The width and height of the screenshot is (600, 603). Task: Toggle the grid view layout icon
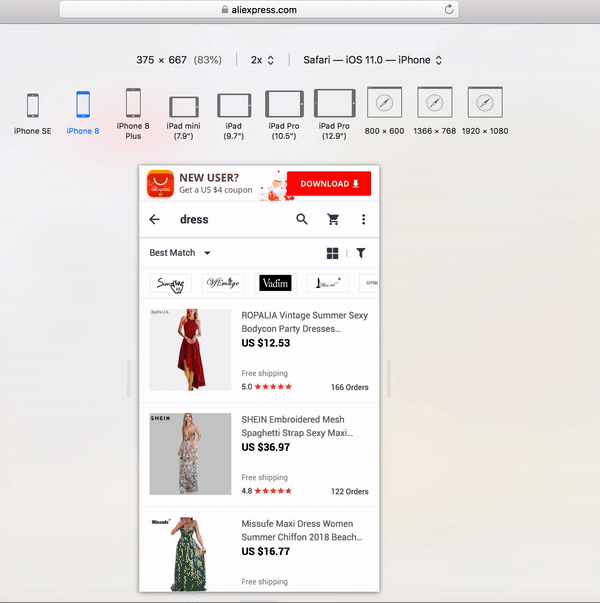332,253
